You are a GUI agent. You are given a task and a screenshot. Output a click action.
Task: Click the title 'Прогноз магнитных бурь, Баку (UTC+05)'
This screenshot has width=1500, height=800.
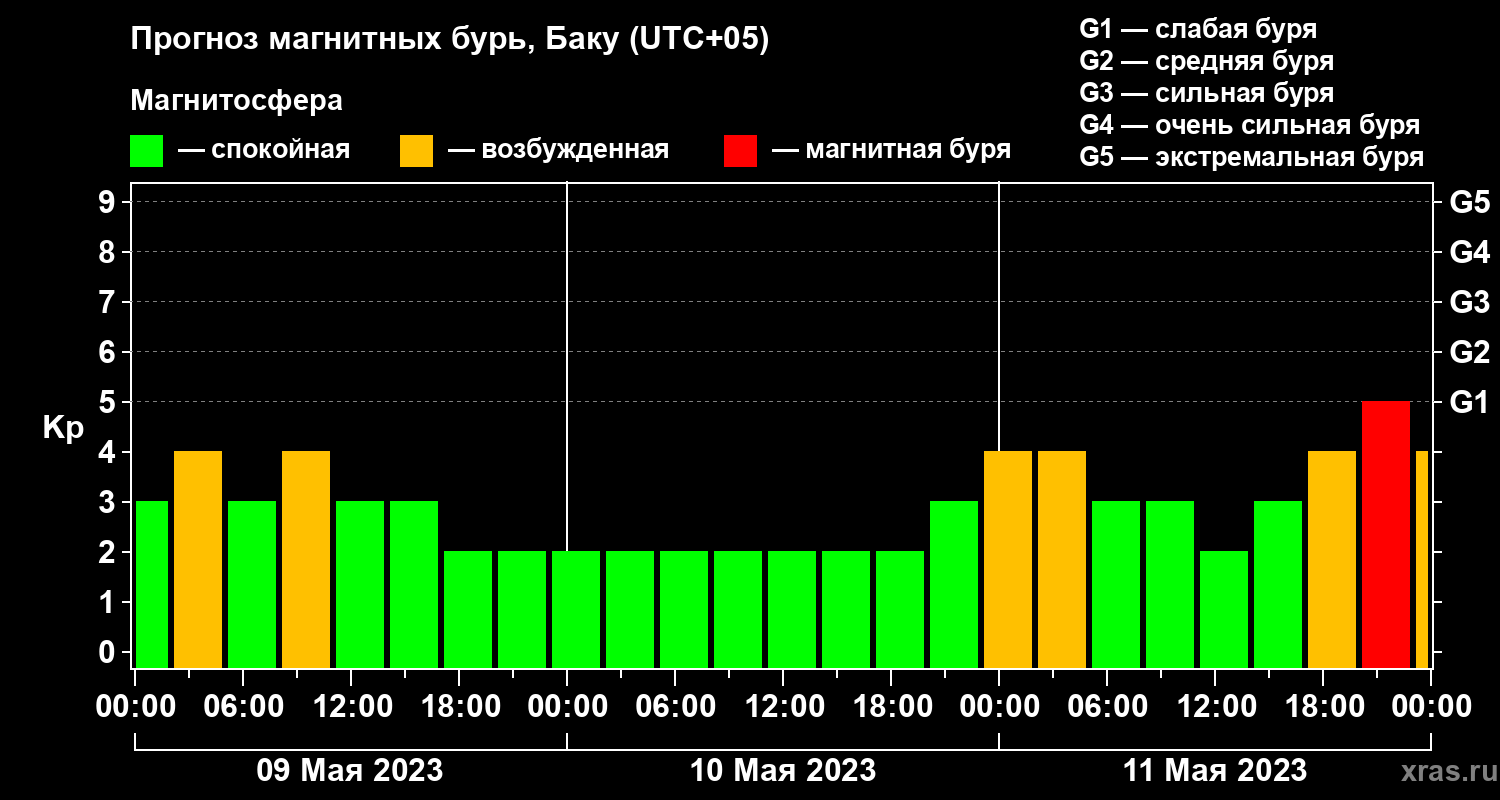pyautogui.click(x=450, y=39)
